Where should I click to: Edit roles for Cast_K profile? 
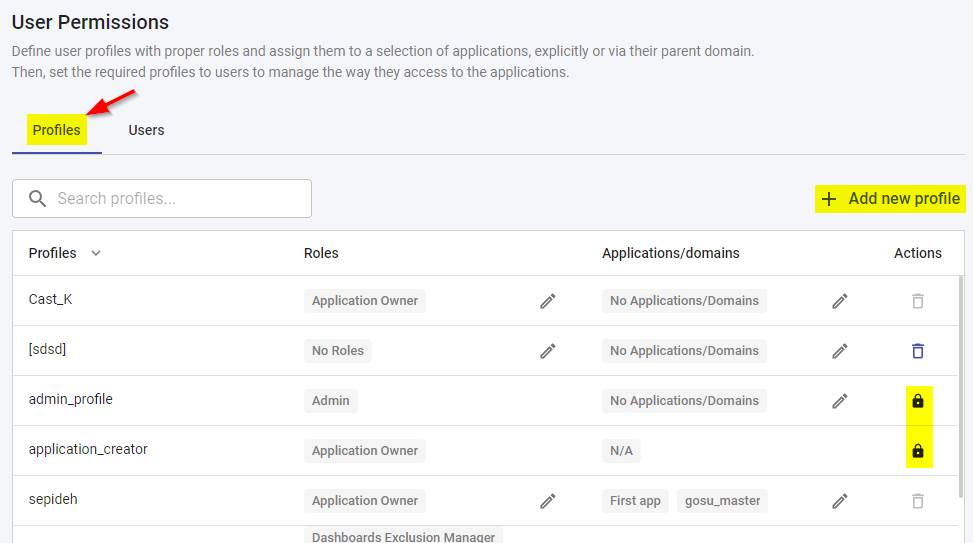548,301
